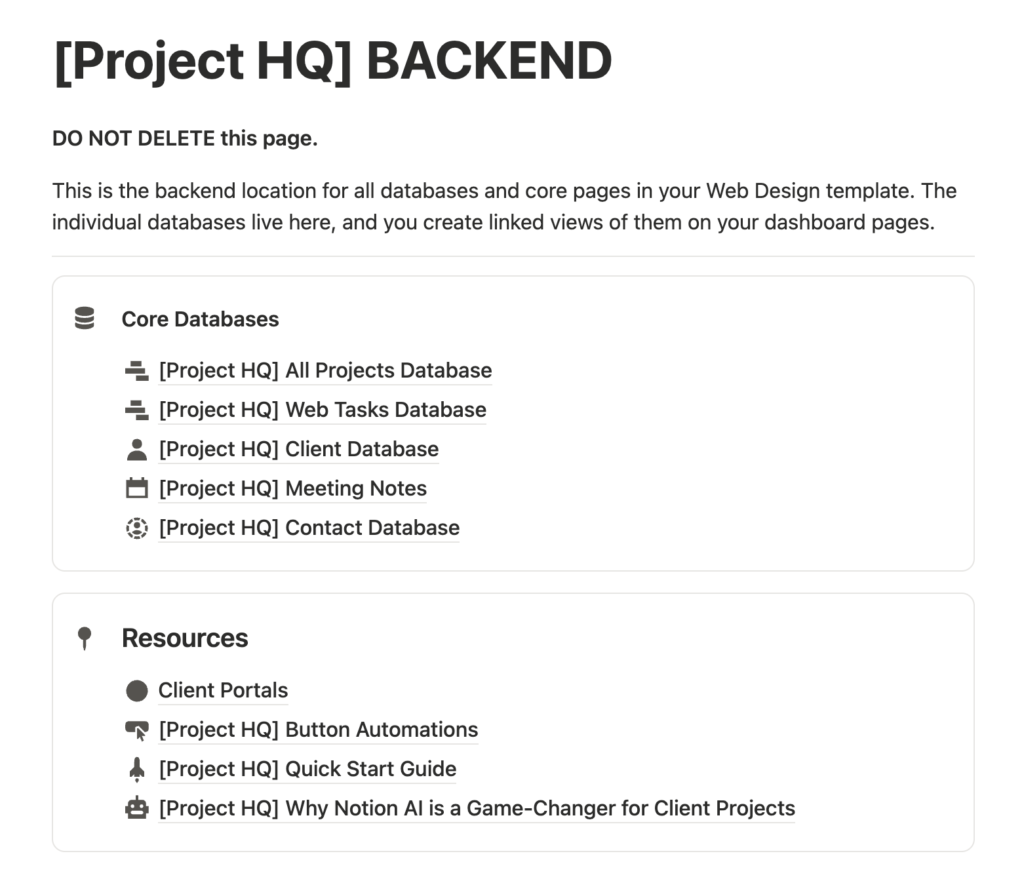Click the contact icon beside Contact Database
1024x881 pixels.
(x=136, y=527)
